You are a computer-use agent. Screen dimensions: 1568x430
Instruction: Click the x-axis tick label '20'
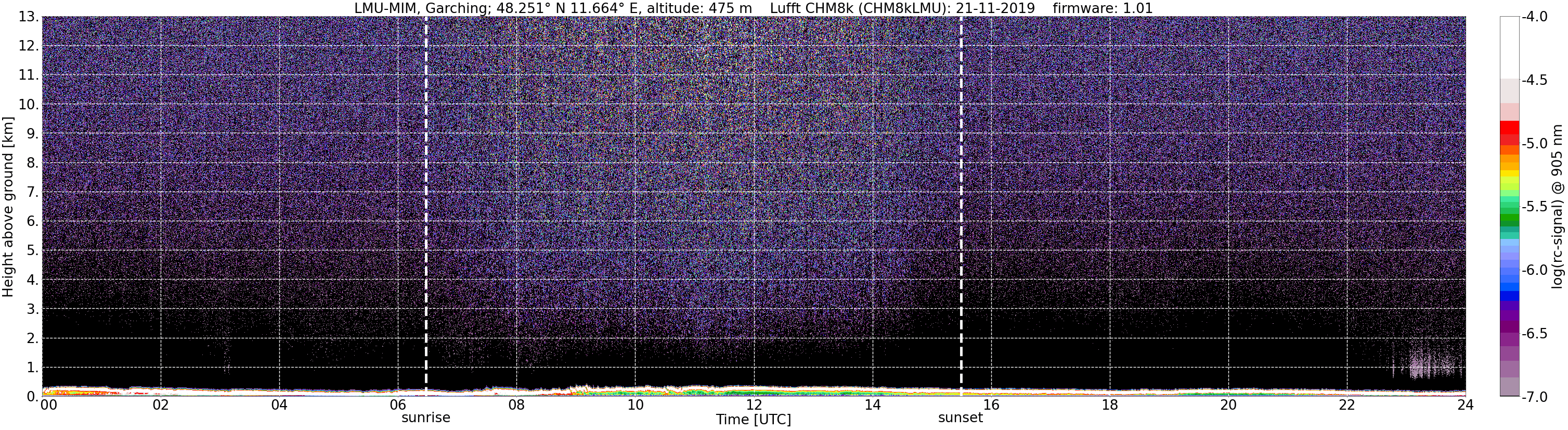(1229, 405)
